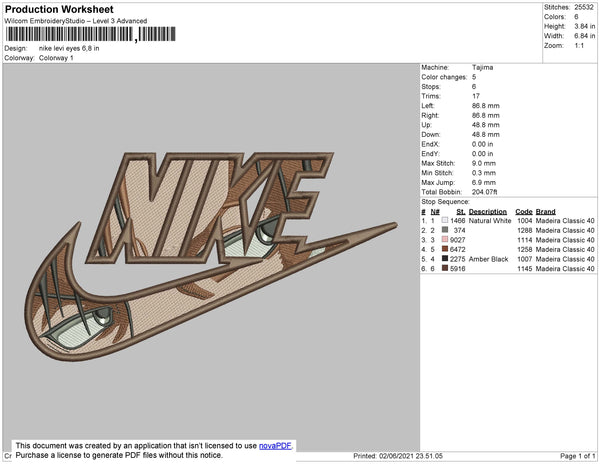Select thread code 1288
The width and height of the screenshot is (600, 464).
coord(525,230)
